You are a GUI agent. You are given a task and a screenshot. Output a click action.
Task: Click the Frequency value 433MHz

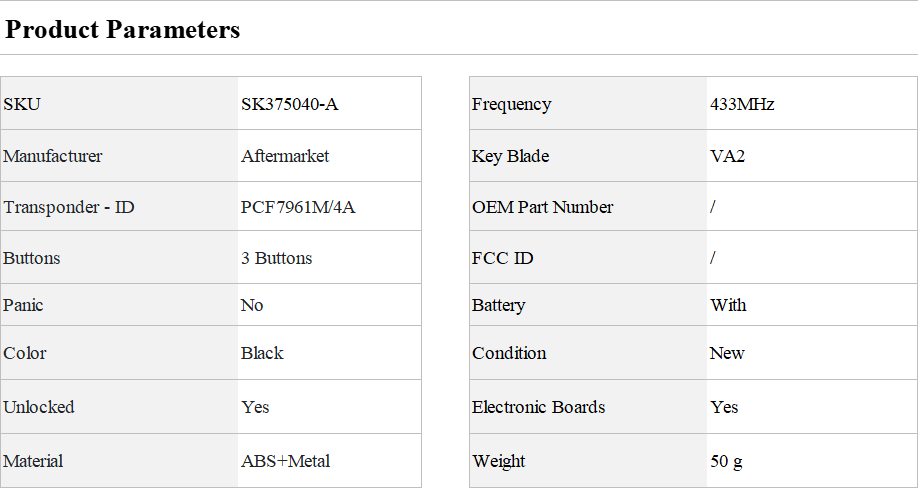[x=742, y=104]
